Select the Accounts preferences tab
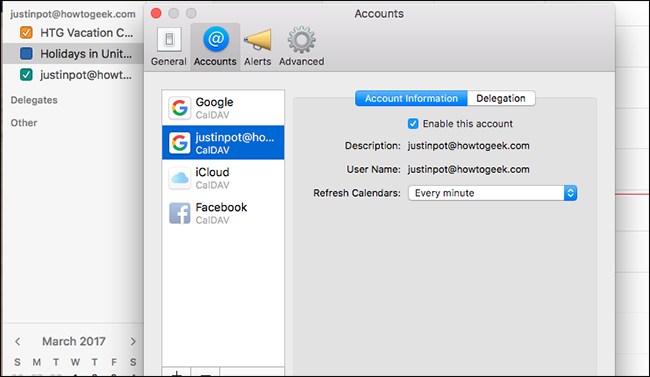Image resolution: width=650 pixels, height=377 pixels. (215, 47)
